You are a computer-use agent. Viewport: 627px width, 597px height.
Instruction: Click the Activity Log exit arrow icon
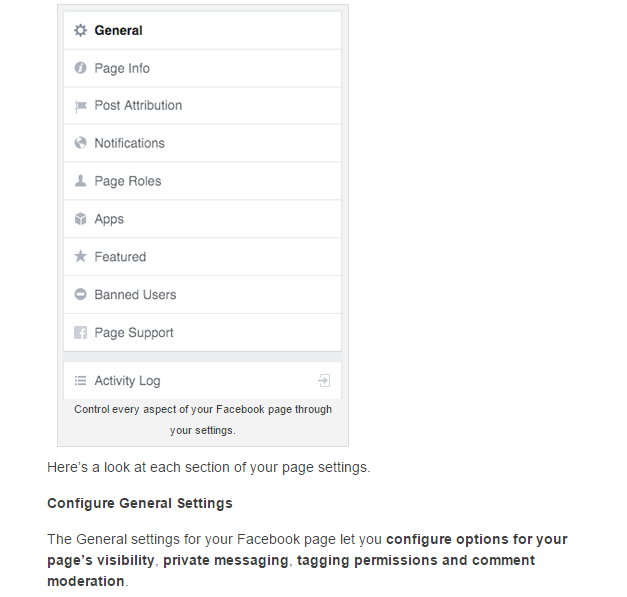pyautogui.click(x=324, y=381)
